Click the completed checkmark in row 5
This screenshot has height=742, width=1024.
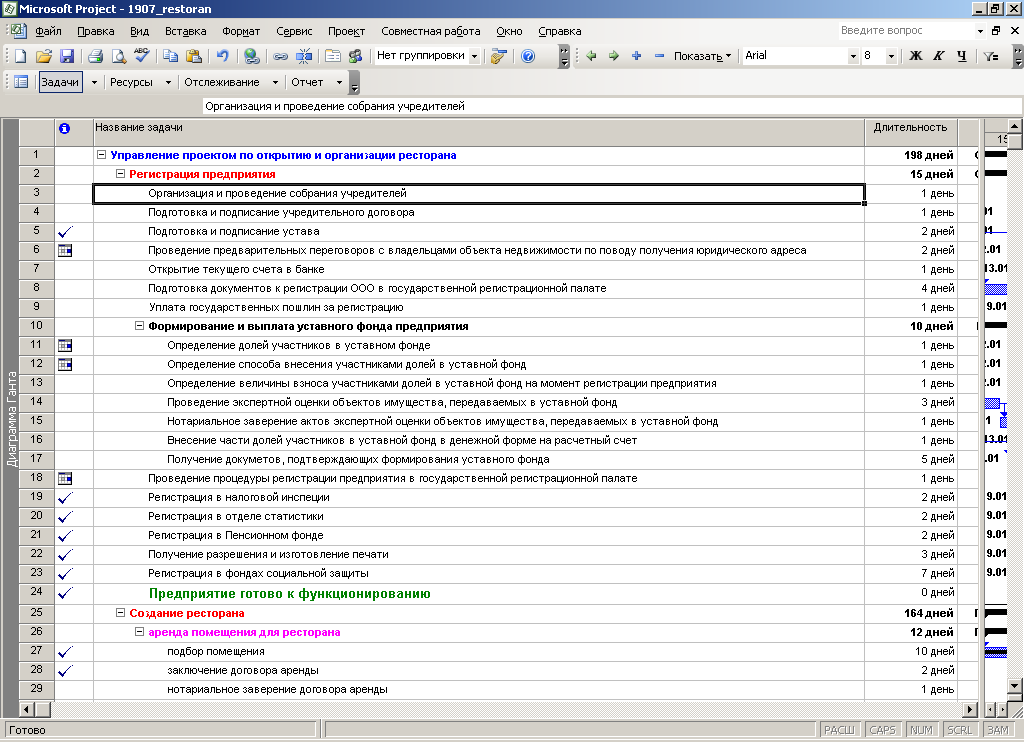[x=65, y=231]
